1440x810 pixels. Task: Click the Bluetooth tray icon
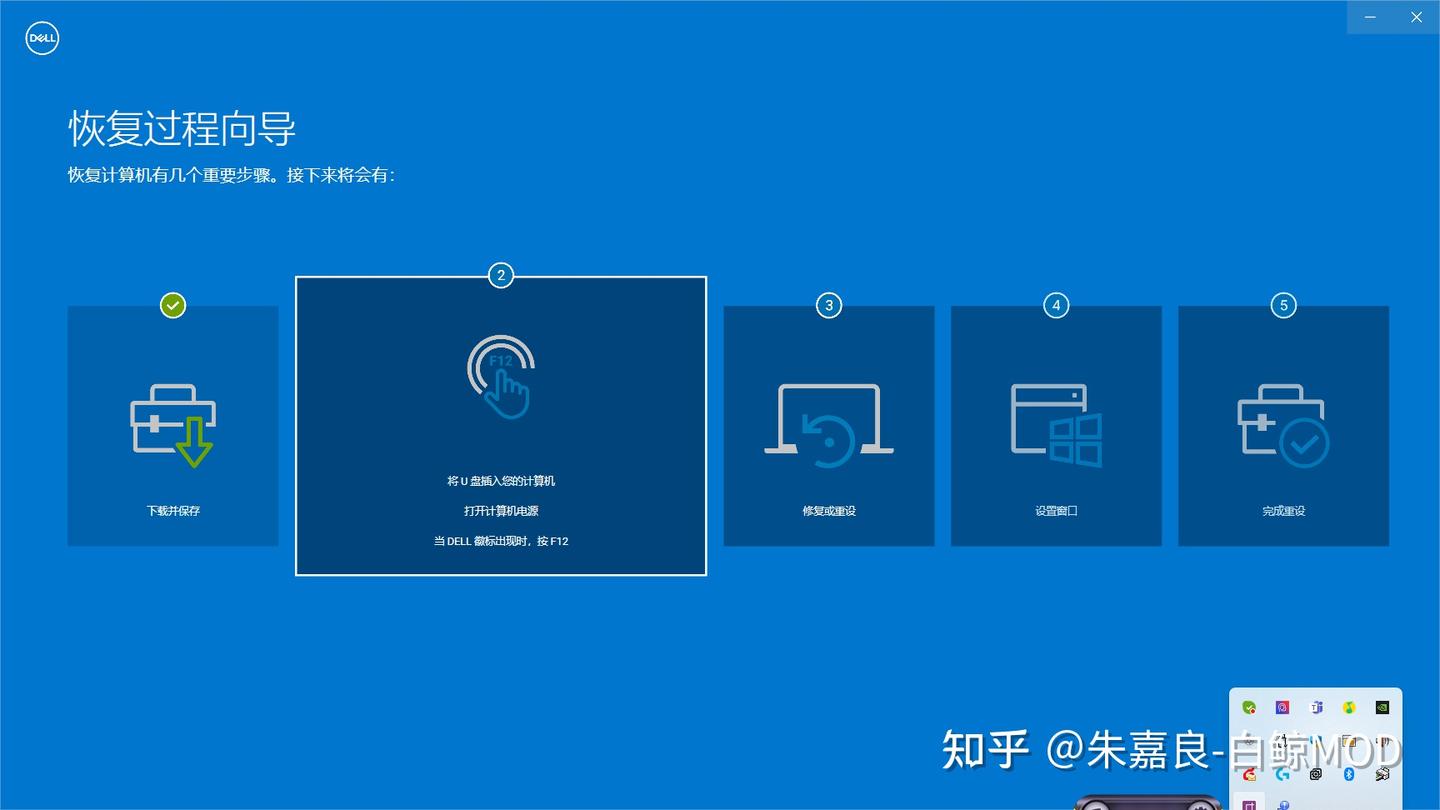click(x=1348, y=774)
